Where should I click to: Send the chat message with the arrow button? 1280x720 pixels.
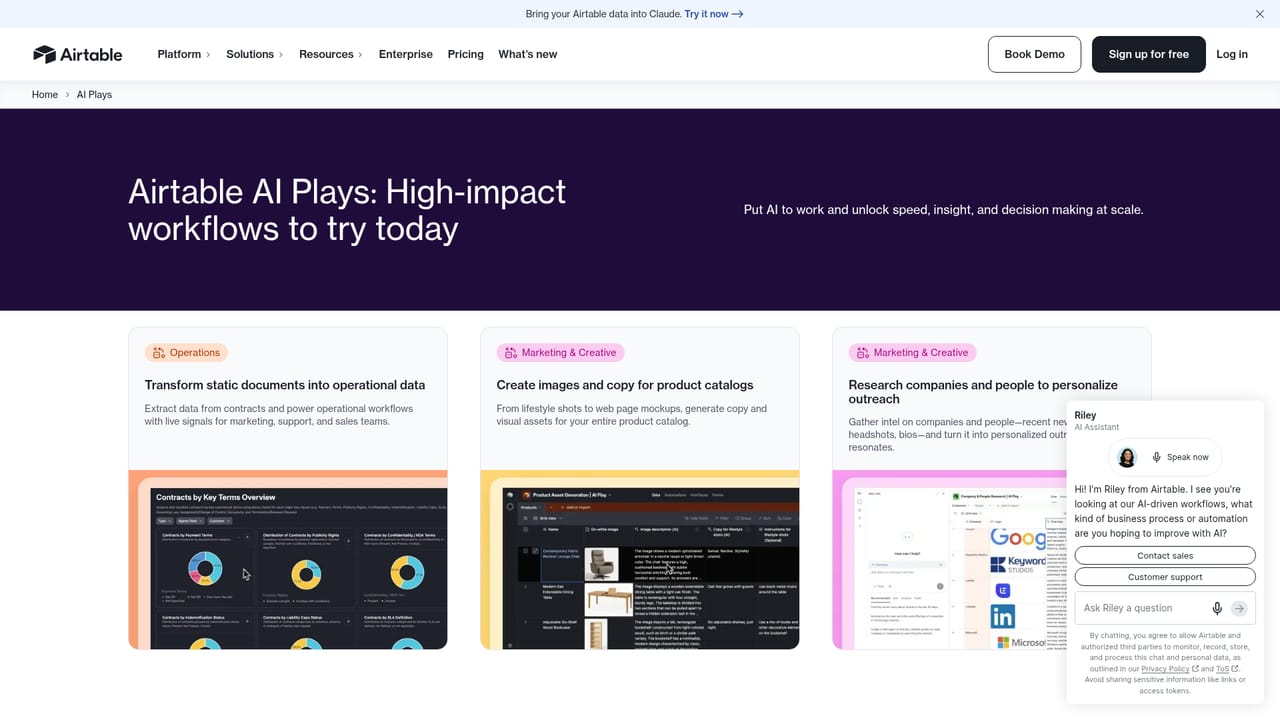point(1239,608)
